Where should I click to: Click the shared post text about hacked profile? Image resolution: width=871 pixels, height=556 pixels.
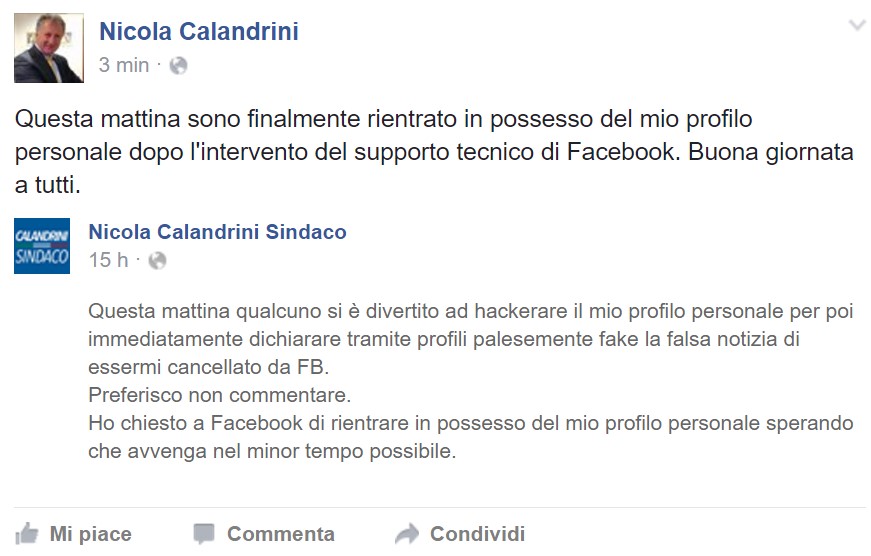(470, 381)
